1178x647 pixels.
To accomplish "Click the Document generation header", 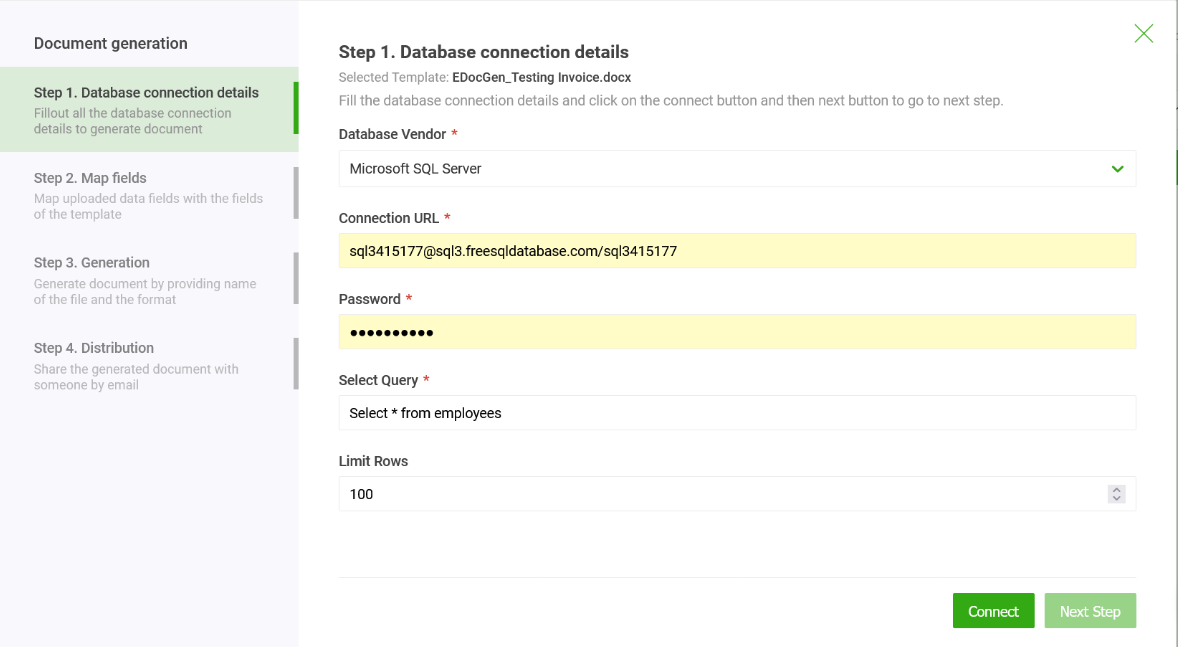I will point(110,43).
